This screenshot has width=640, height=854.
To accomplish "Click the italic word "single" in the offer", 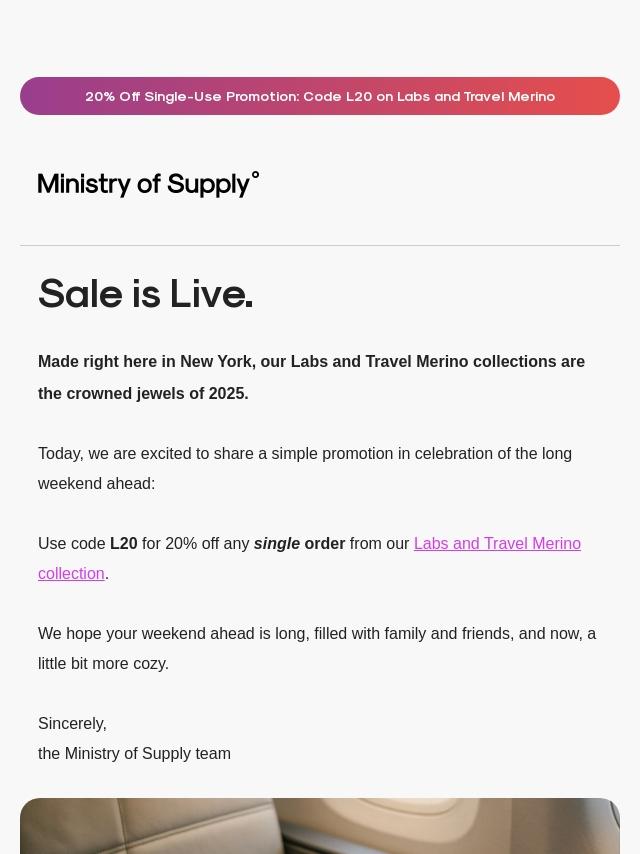I will 277,544.
